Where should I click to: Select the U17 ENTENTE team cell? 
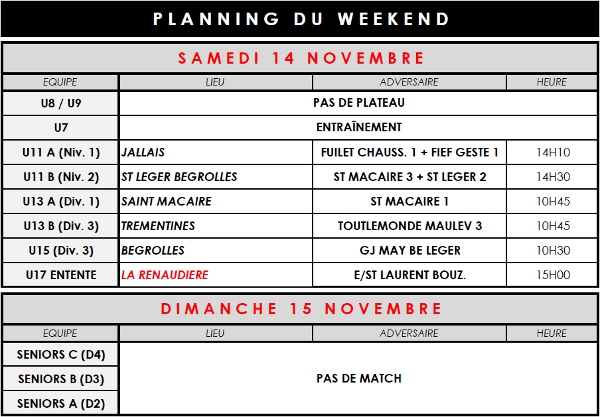tap(60, 274)
